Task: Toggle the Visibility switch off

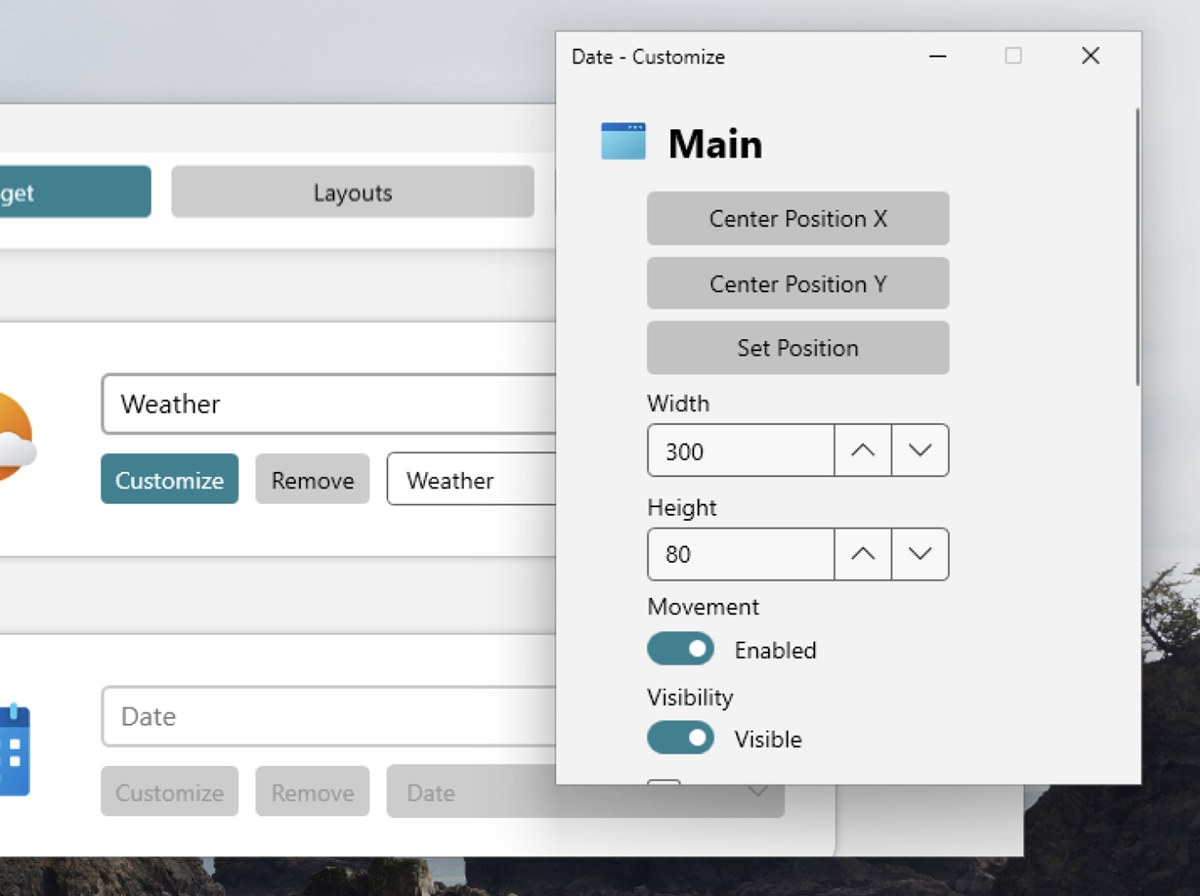Action: coord(681,739)
